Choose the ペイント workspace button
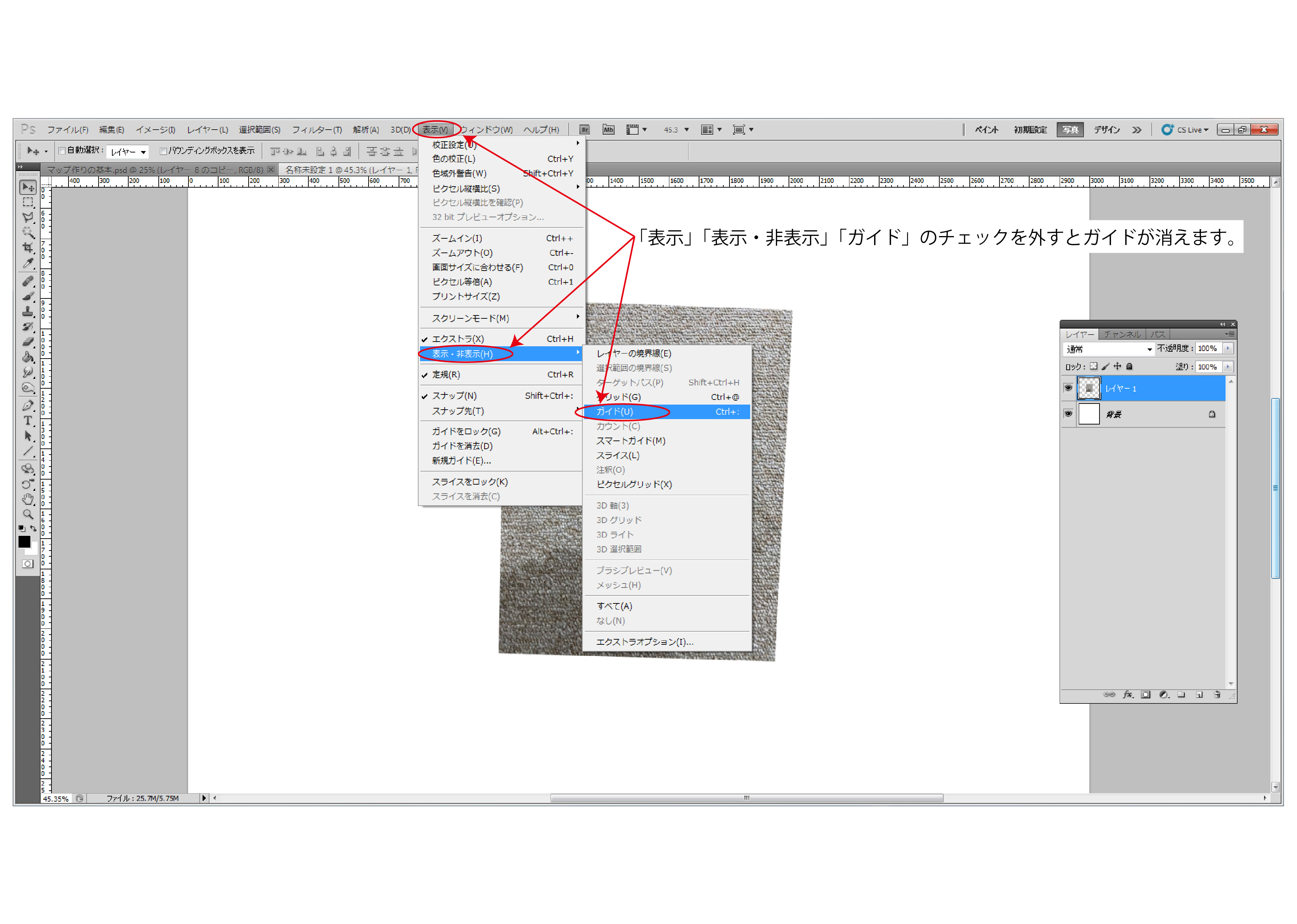 986,130
